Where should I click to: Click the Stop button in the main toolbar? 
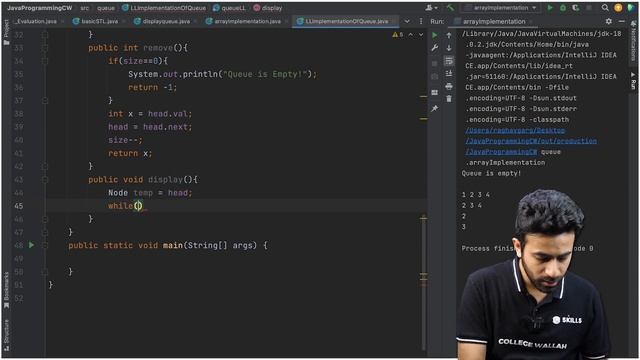point(589,8)
